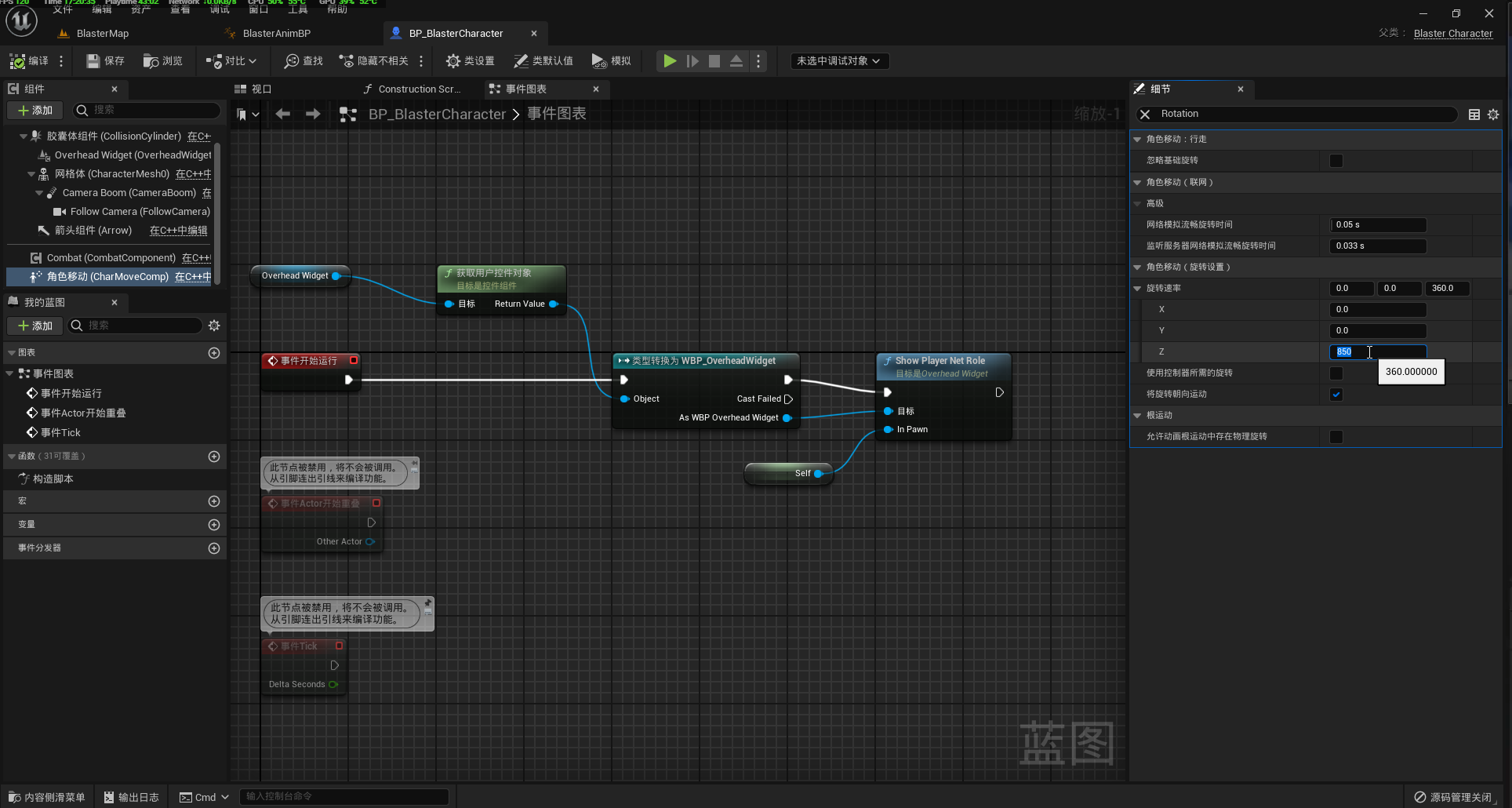
Task: Collapse the 旋转速率 property row
Action: pyautogui.click(x=1137, y=289)
